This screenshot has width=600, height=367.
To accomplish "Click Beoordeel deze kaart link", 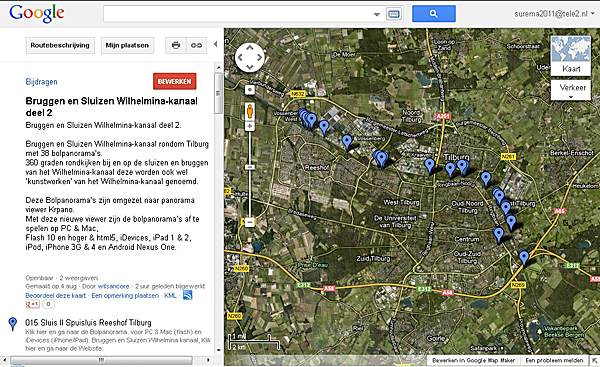I will [55, 295].
